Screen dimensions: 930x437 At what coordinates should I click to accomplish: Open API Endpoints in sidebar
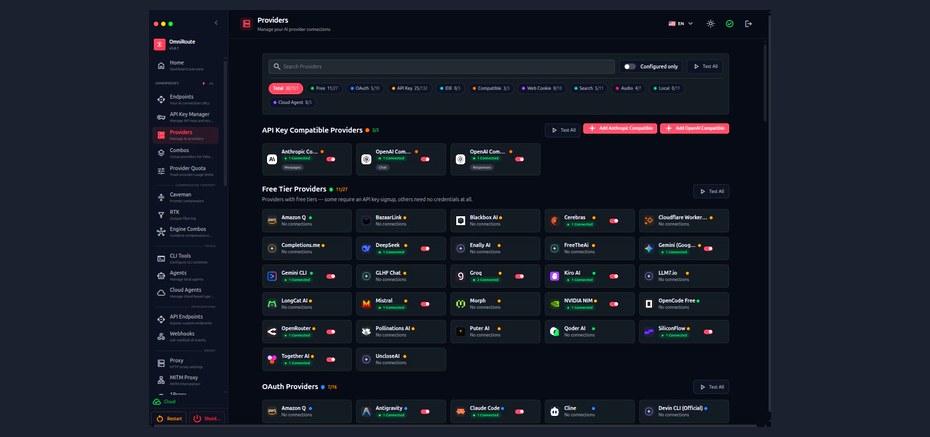click(x=186, y=319)
